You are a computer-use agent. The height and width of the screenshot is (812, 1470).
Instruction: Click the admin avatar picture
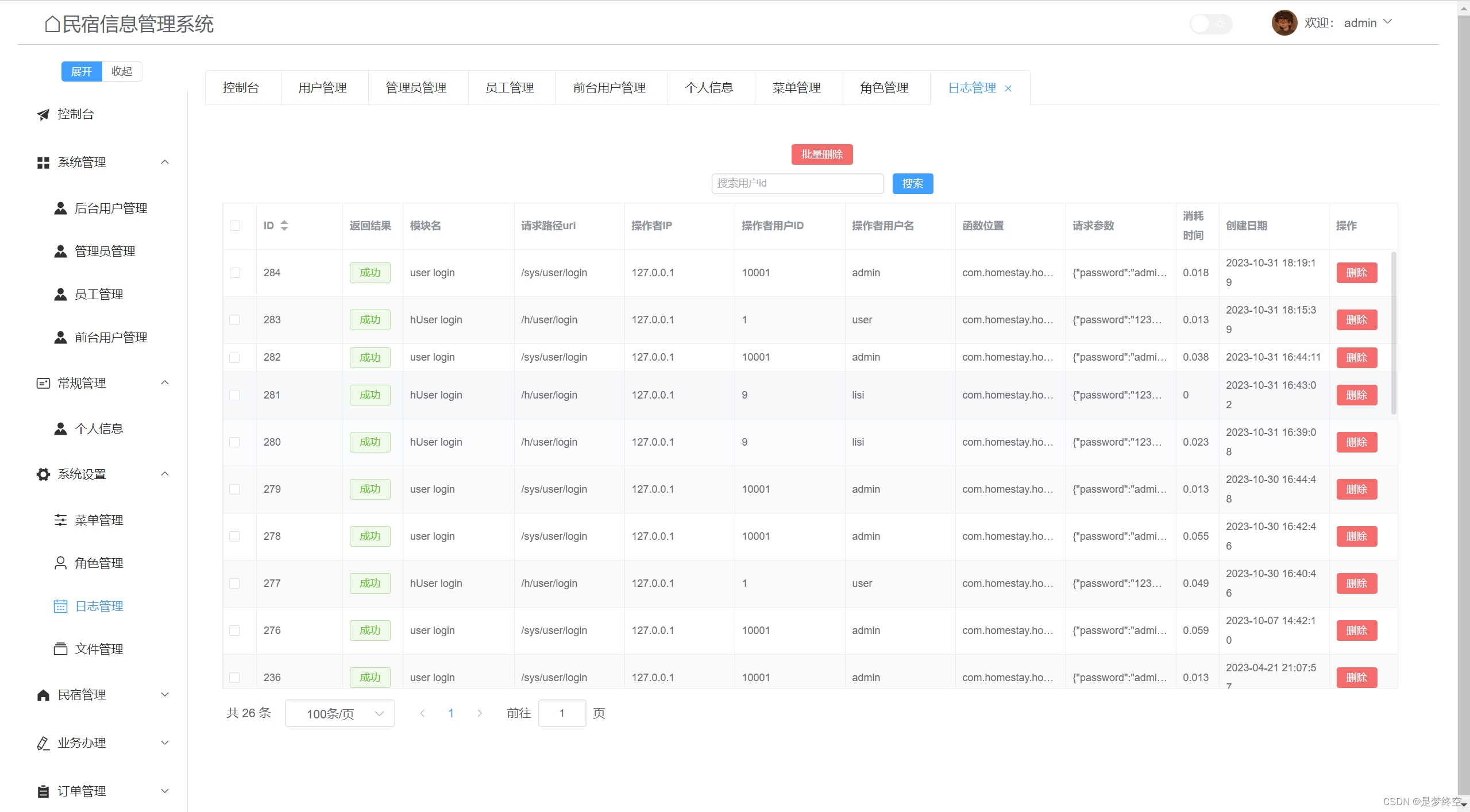tap(1284, 23)
